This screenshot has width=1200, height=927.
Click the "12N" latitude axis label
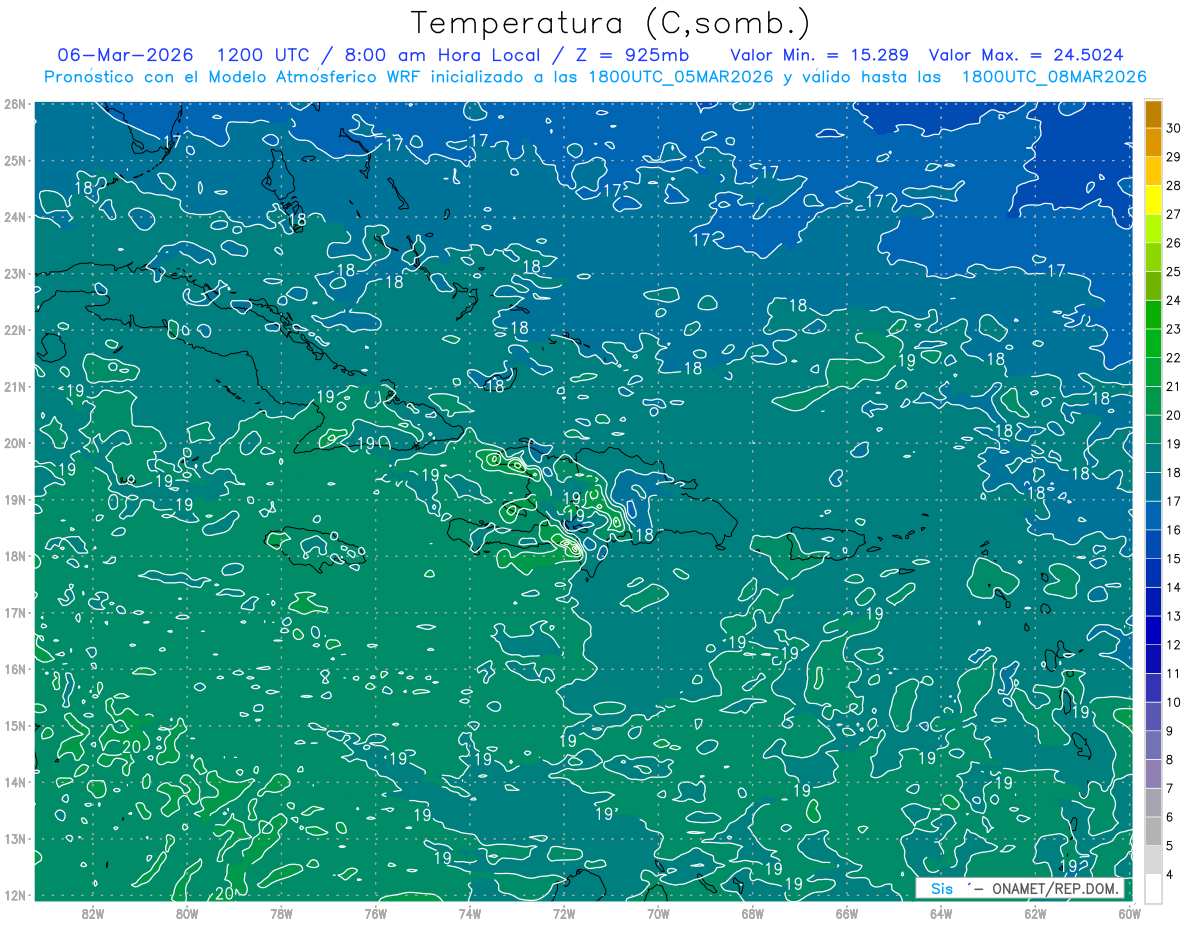click(x=14, y=895)
